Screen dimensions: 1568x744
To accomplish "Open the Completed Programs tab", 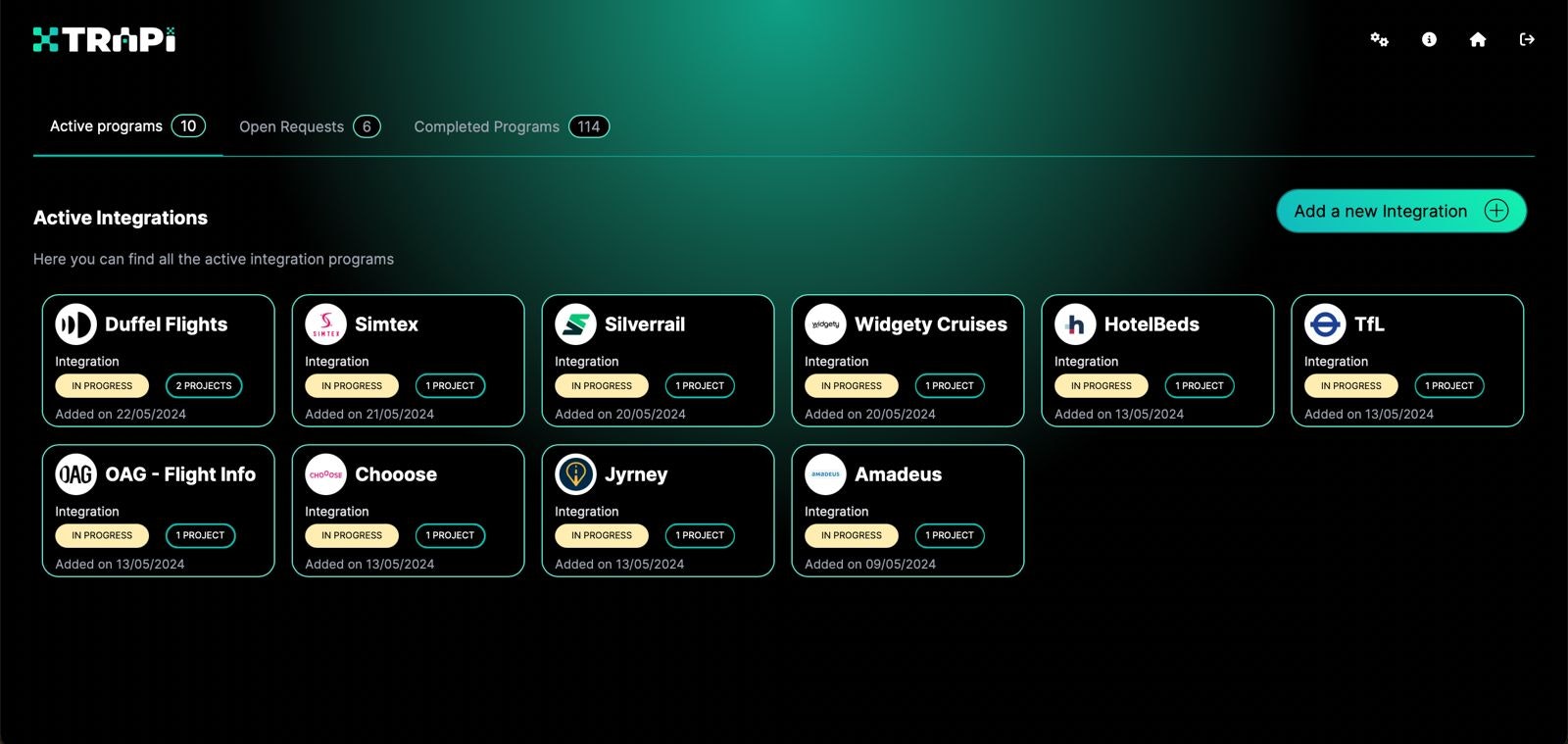I will pyautogui.click(x=512, y=126).
